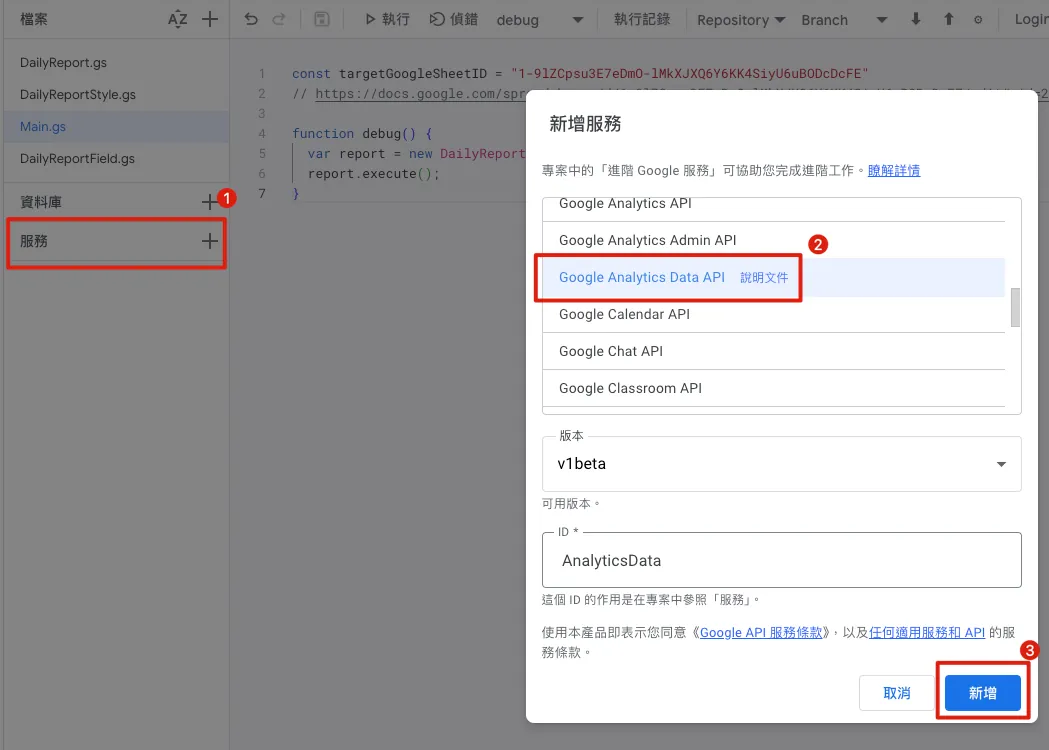The image size is (1049, 750).
Task: Select Google Analytics Admin API entry
Action: [x=647, y=240]
